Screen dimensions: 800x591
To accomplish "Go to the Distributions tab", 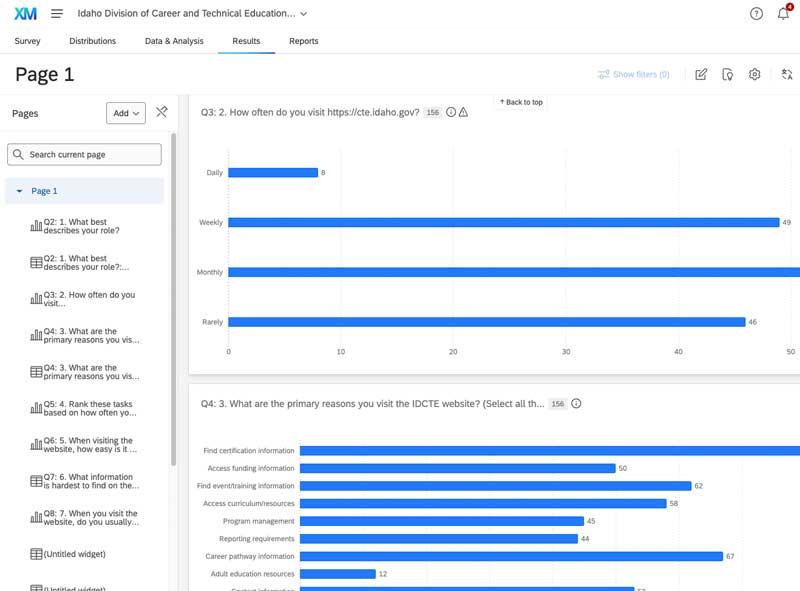I will [x=92, y=41].
